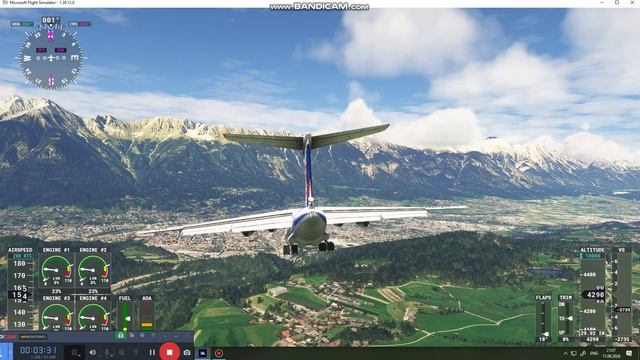
Task: Click the red Bandicam stop recording button
Action: (x=169, y=352)
